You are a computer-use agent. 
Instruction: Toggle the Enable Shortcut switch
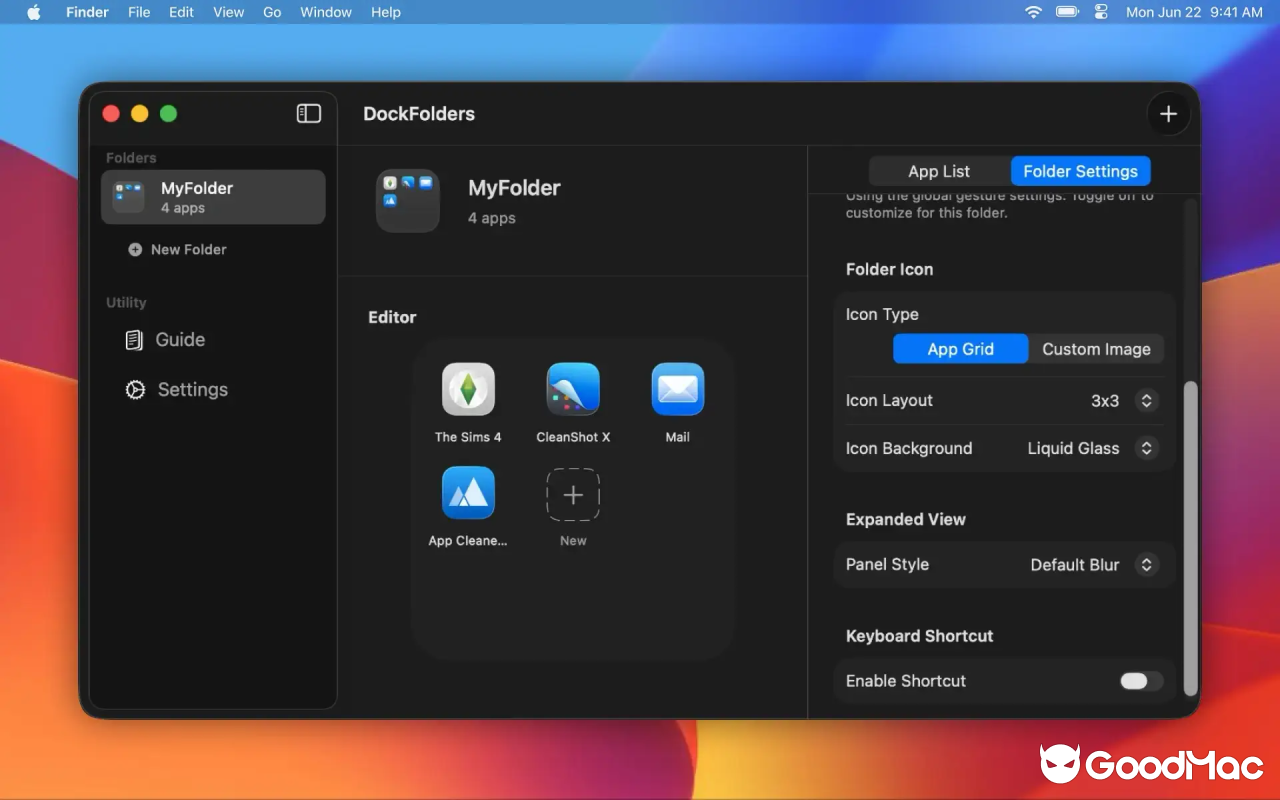tap(1141, 681)
